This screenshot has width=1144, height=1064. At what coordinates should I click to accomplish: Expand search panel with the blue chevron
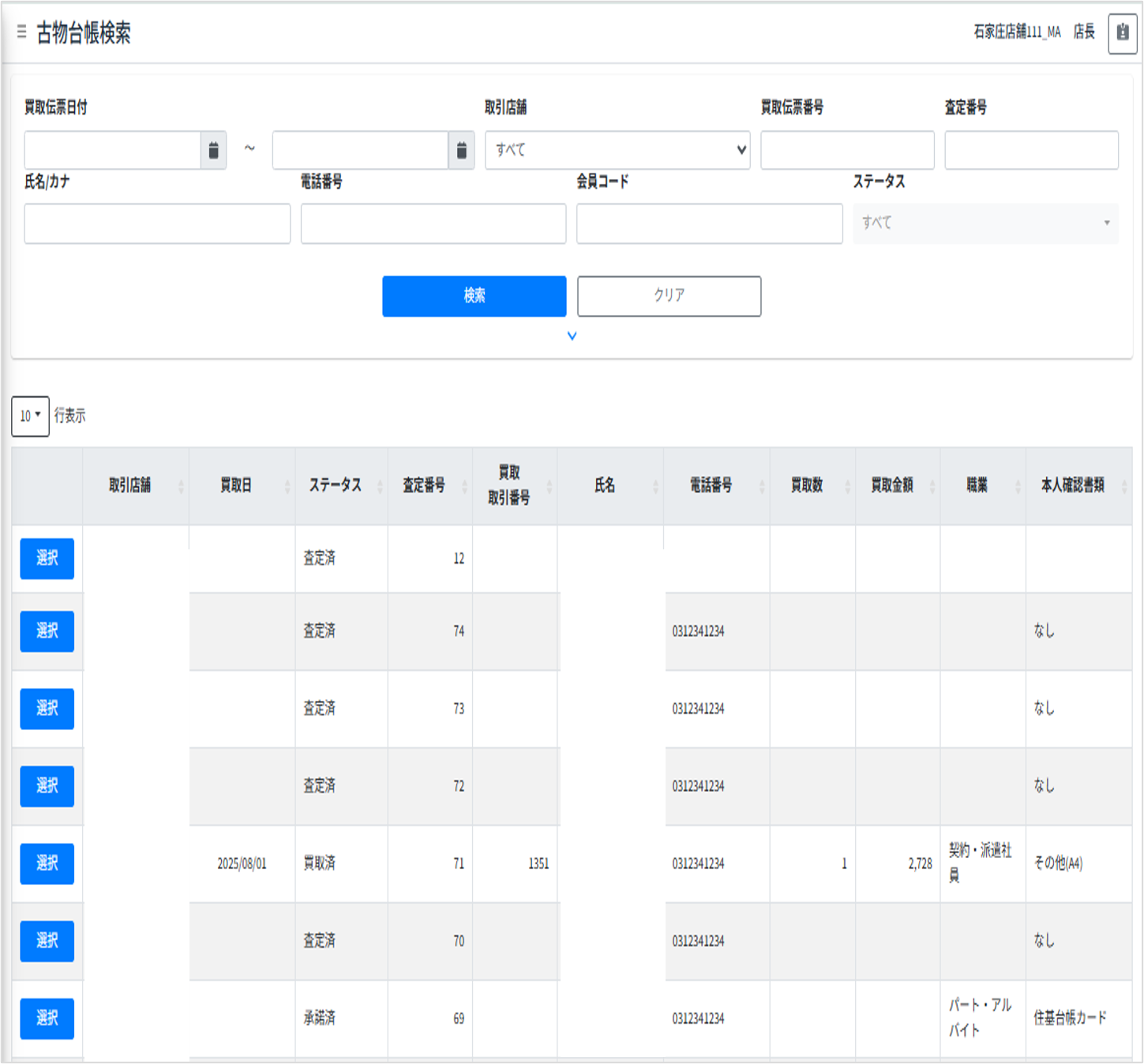point(572,336)
